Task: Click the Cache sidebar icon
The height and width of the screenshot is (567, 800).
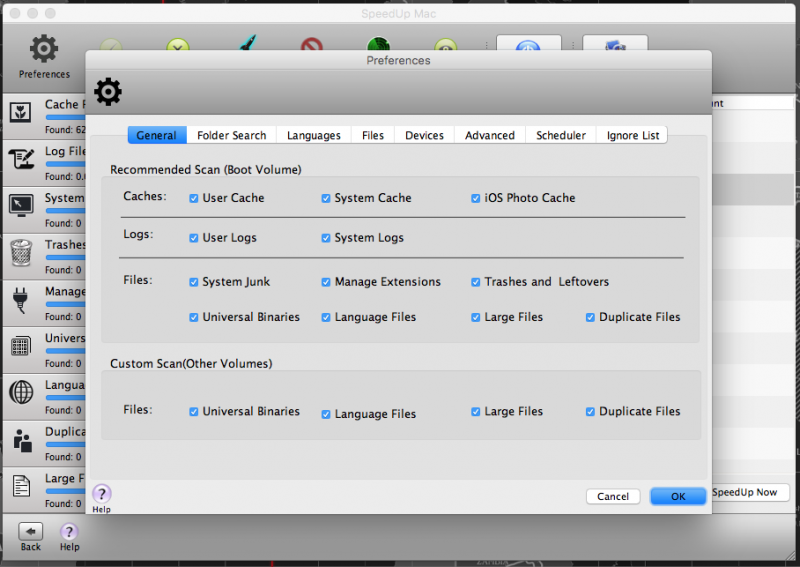Action: pos(20,112)
